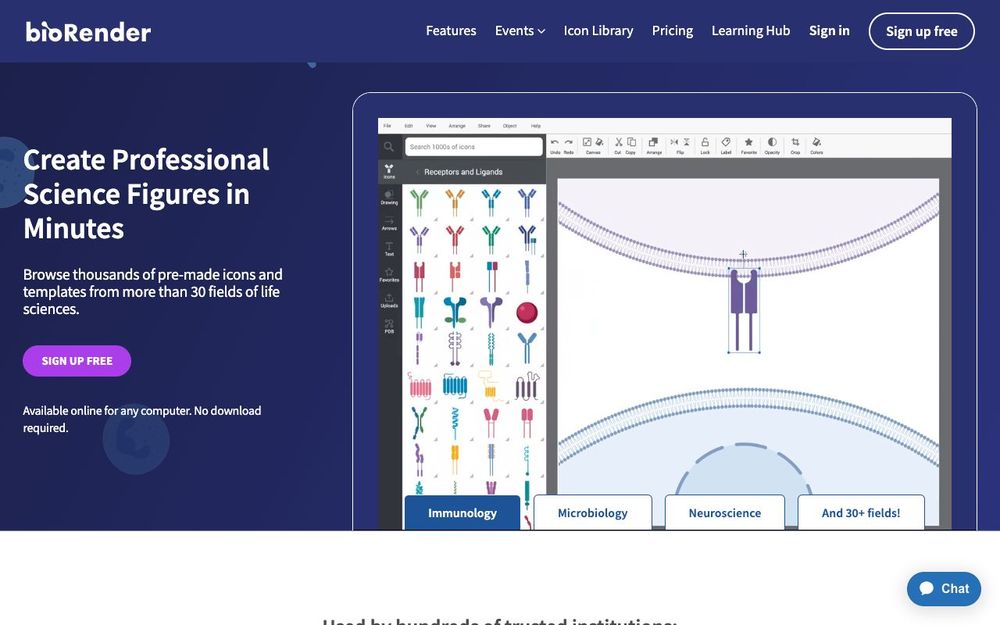Use the Flip icon on the selection
This screenshot has width=1000, height=625.
click(681, 142)
